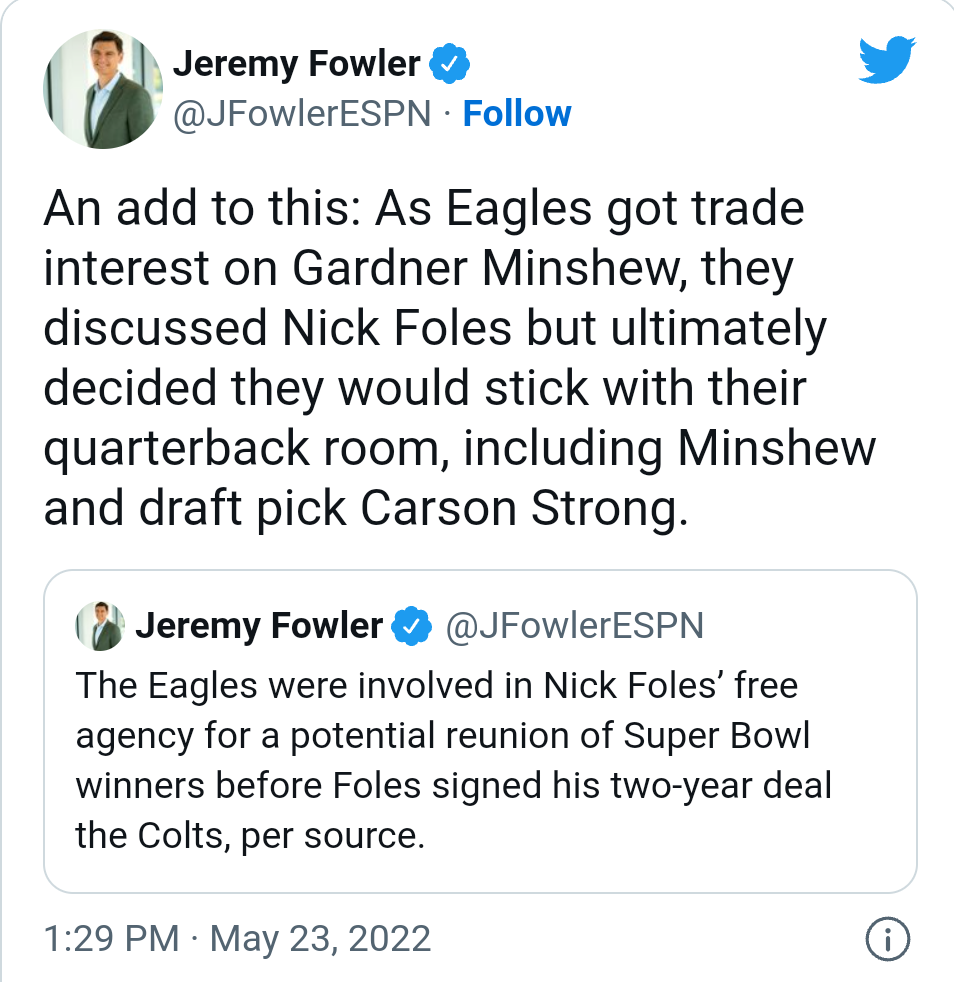Click the 1:29 PM time text
The width and height of the screenshot is (954, 982).
point(112,939)
